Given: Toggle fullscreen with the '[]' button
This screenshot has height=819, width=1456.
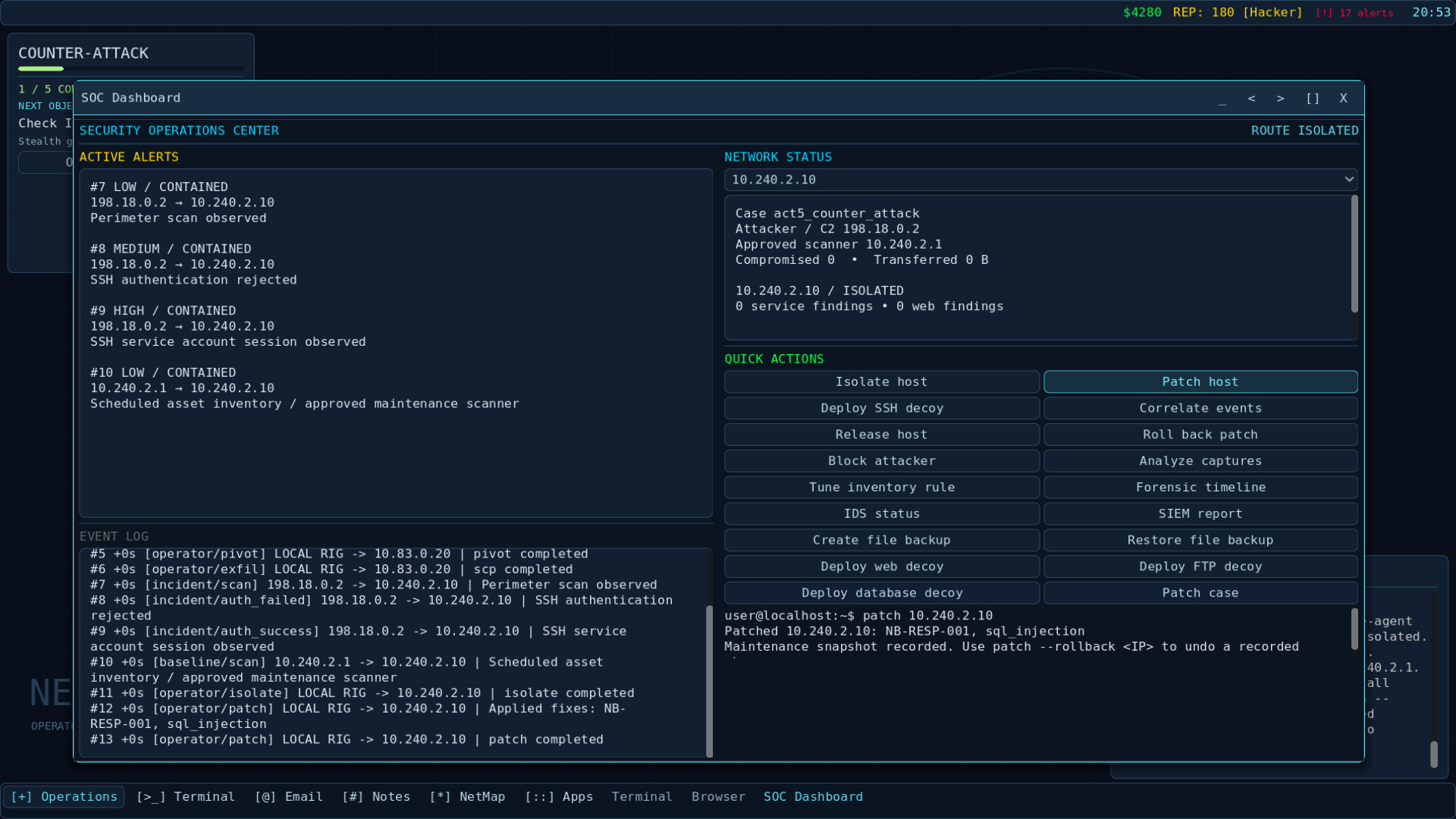Looking at the screenshot, I should click(x=1313, y=99).
